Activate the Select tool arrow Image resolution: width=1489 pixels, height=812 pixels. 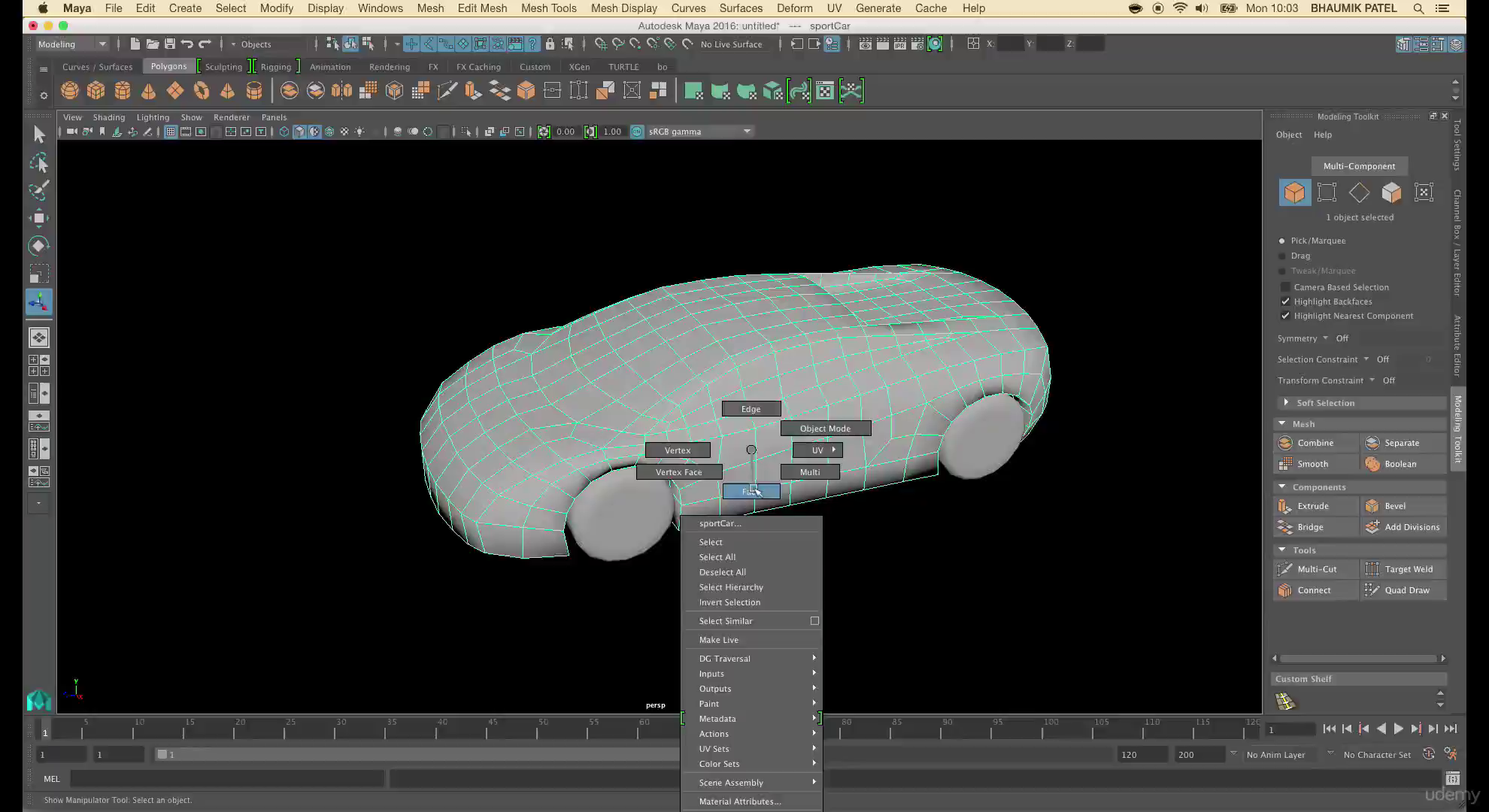pos(39,135)
